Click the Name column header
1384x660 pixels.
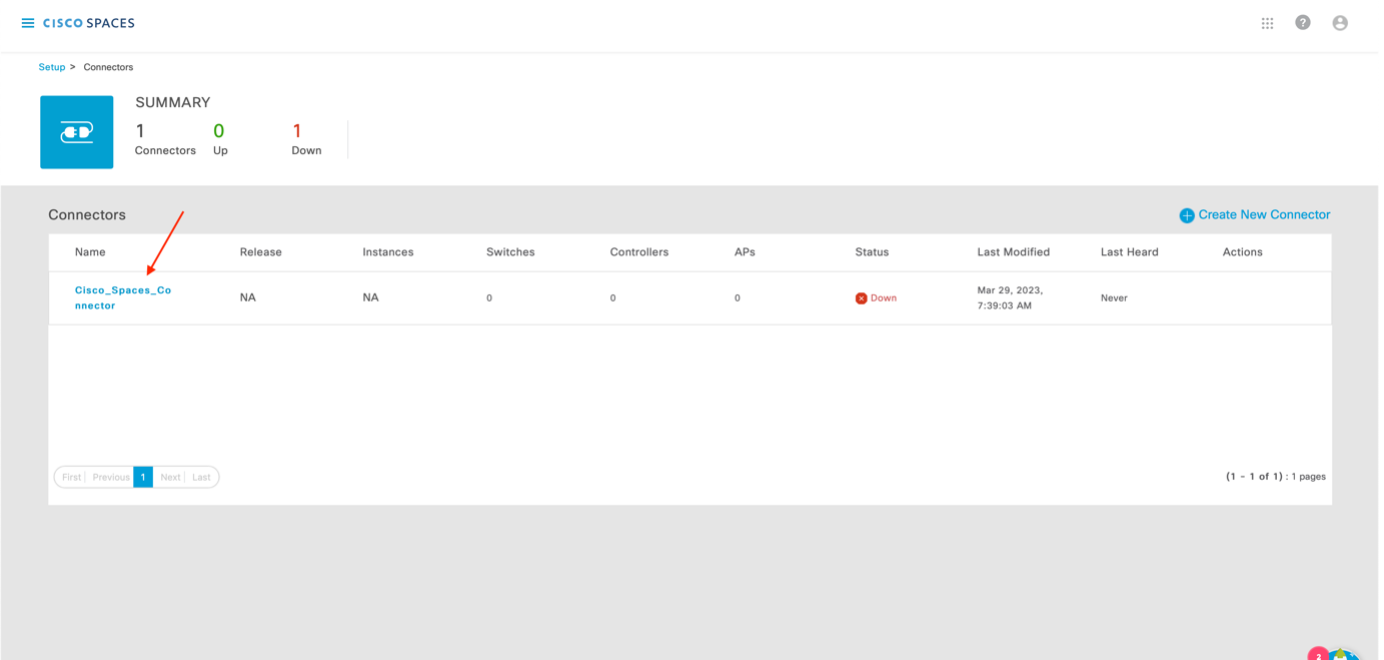(x=90, y=252)
